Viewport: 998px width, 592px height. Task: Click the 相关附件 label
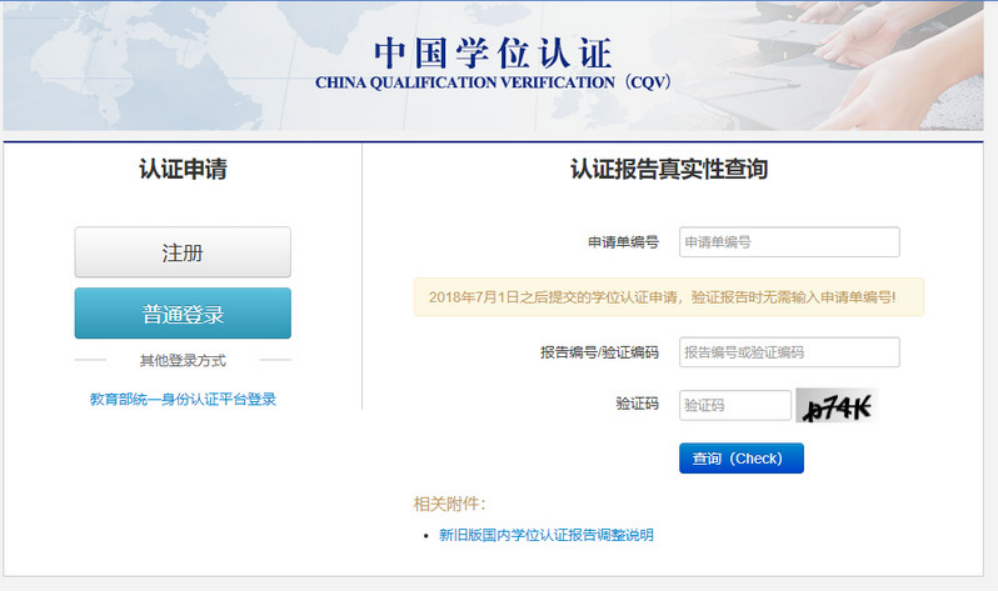[x=450, y=504]
